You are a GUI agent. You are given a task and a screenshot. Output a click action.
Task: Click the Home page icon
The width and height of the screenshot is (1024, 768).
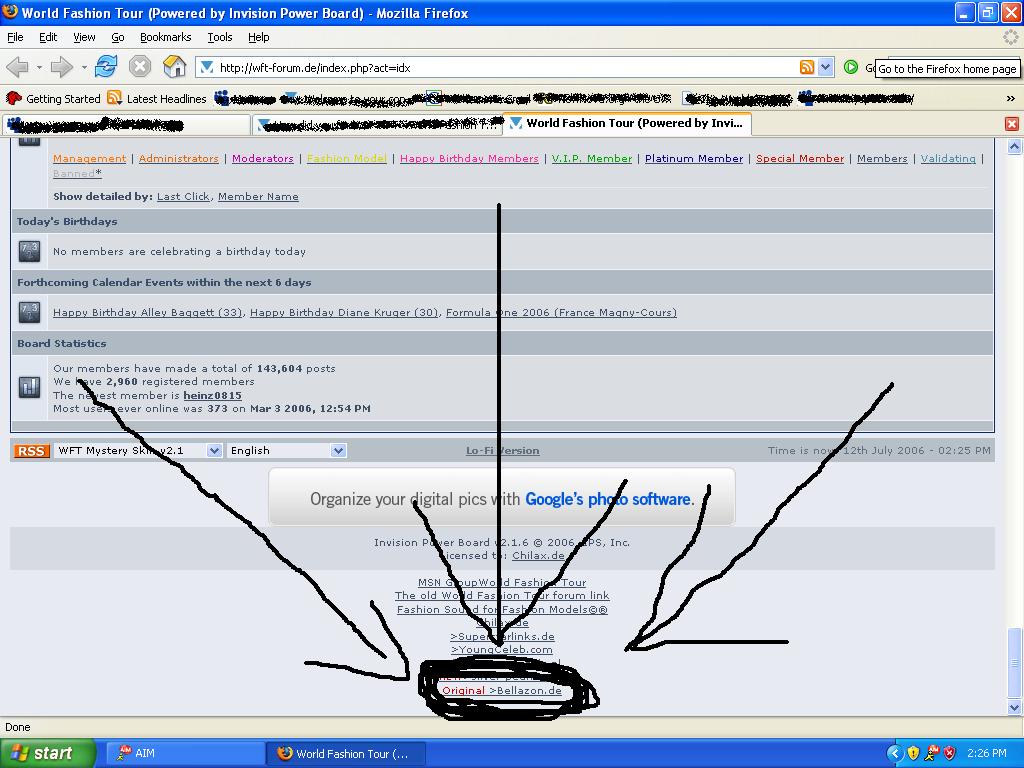point(175,67)
